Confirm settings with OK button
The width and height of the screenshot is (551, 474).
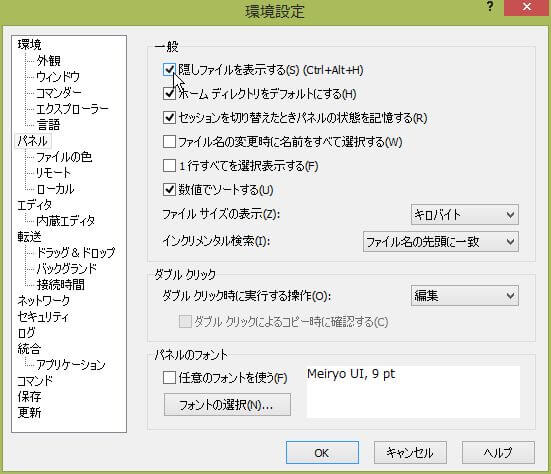(x=322, y=453)
